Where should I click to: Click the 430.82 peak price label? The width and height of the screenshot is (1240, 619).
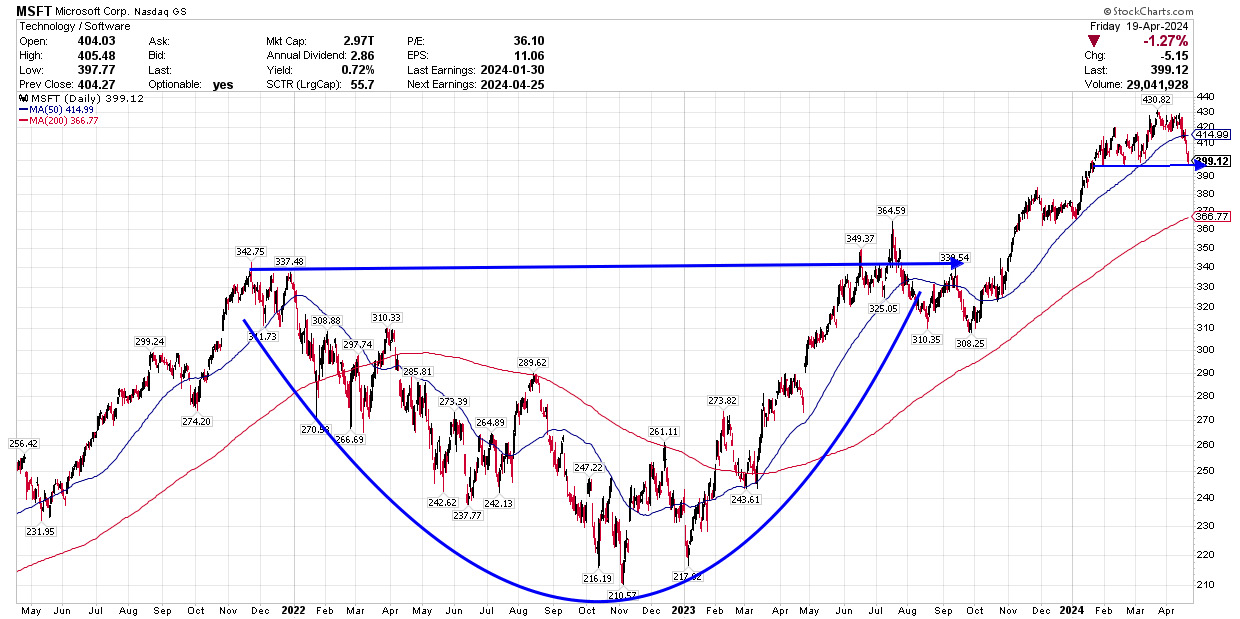(1156, 100)
